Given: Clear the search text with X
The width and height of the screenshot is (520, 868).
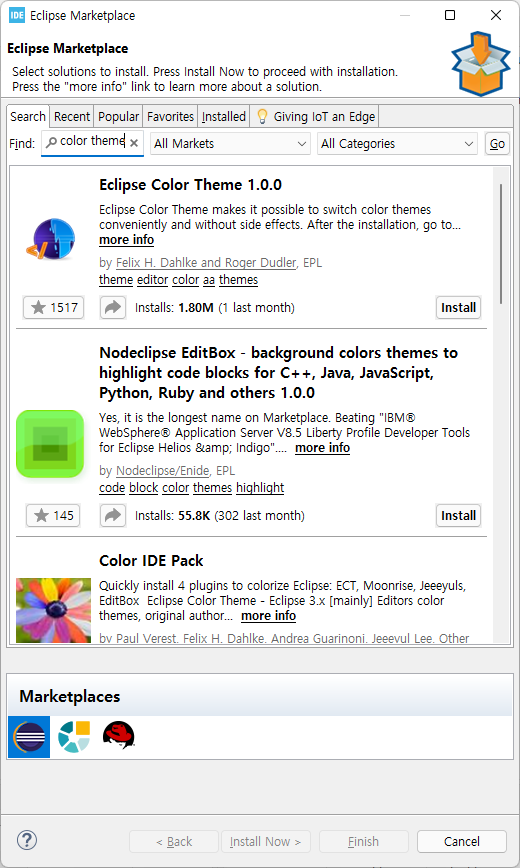Looking at the screenshot, I should click(x=134, y=143).
